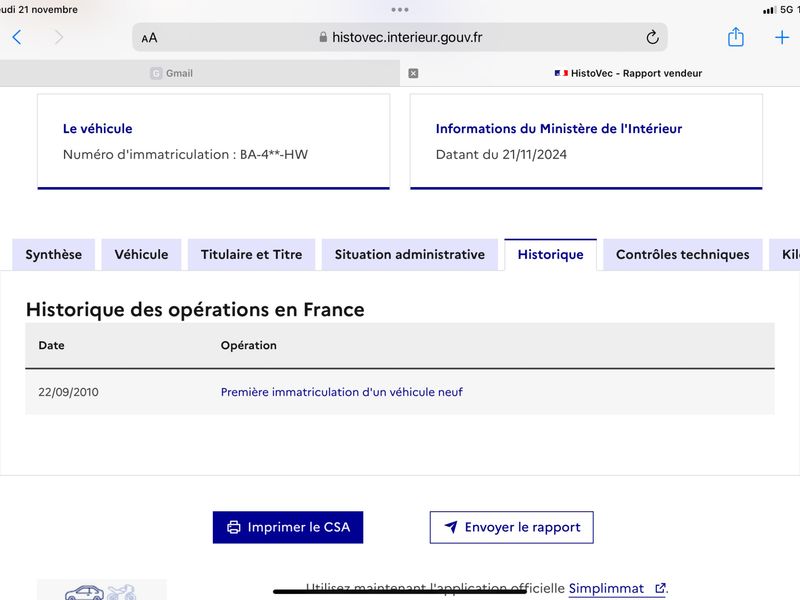Tap the three dots multitasking menu
This screenshot has height=600, width=800.
tap(399, 10)
